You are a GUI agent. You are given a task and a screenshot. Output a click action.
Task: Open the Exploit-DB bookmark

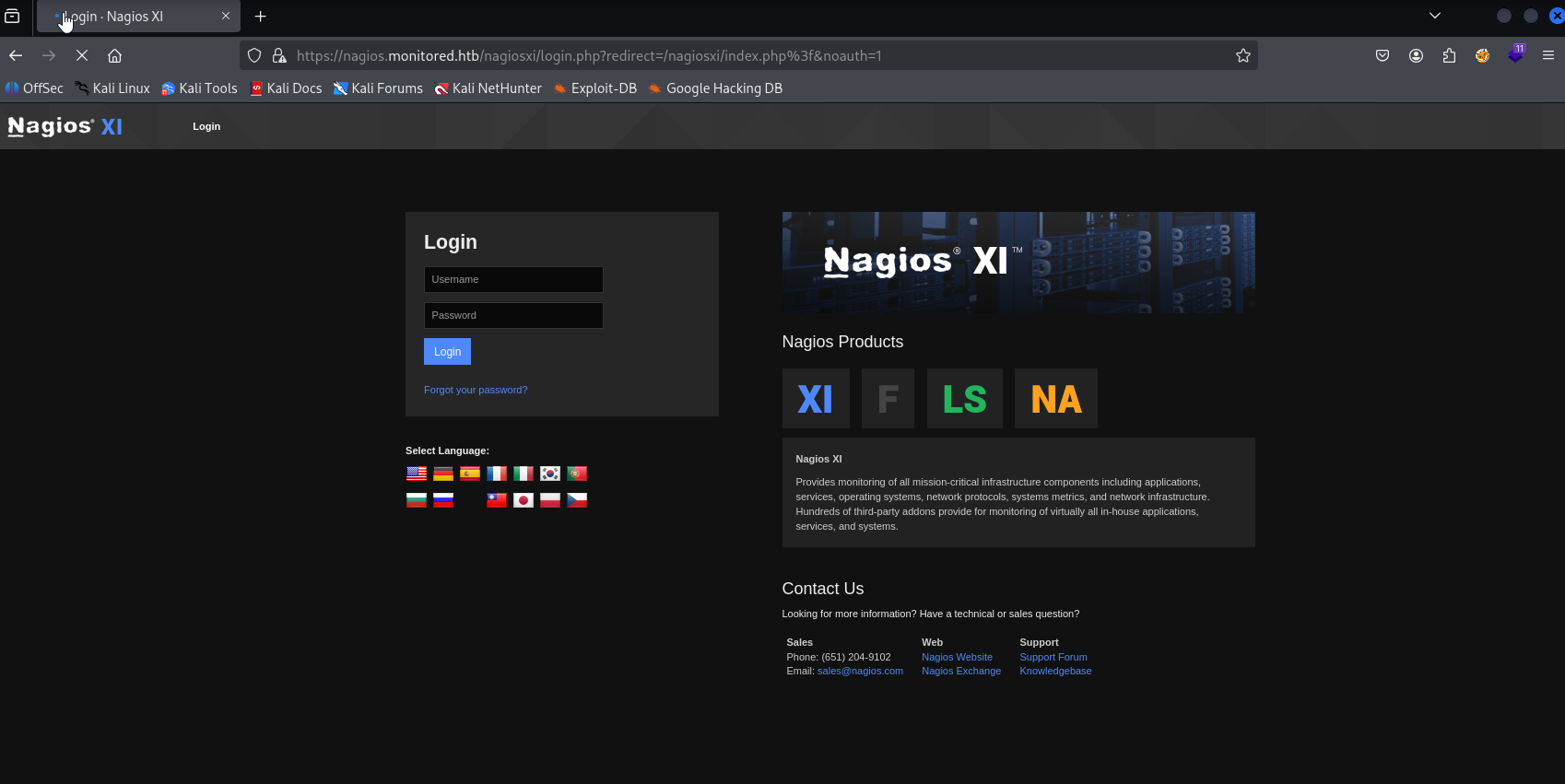tap(595, 88)
